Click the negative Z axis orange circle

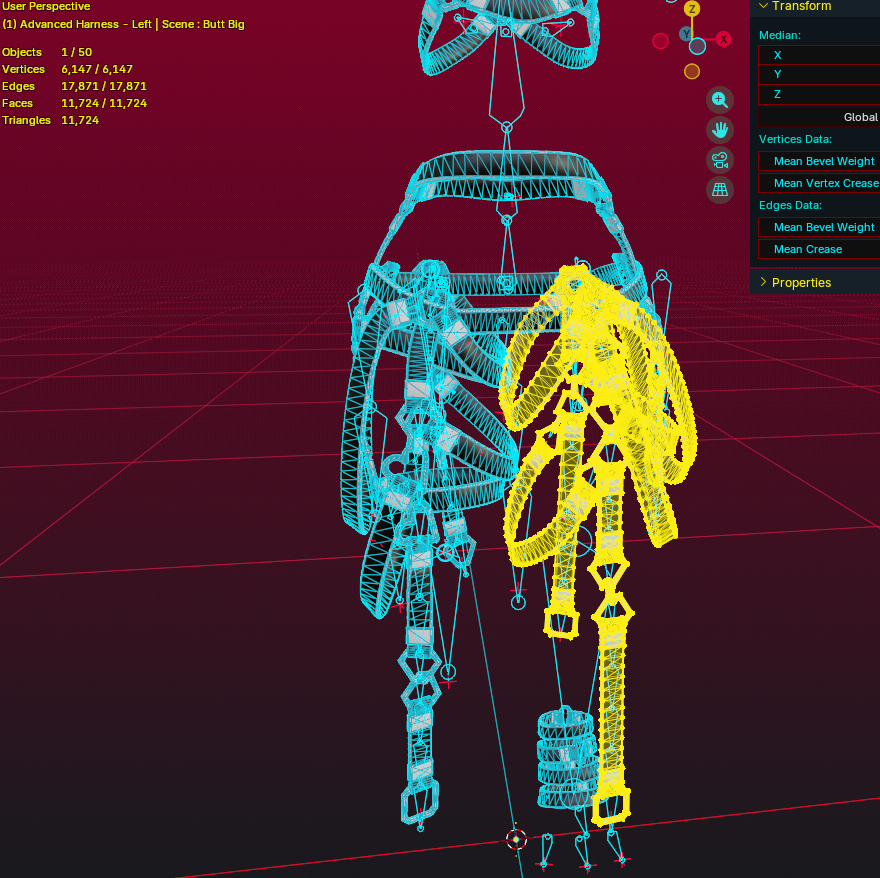coord(692,71)
